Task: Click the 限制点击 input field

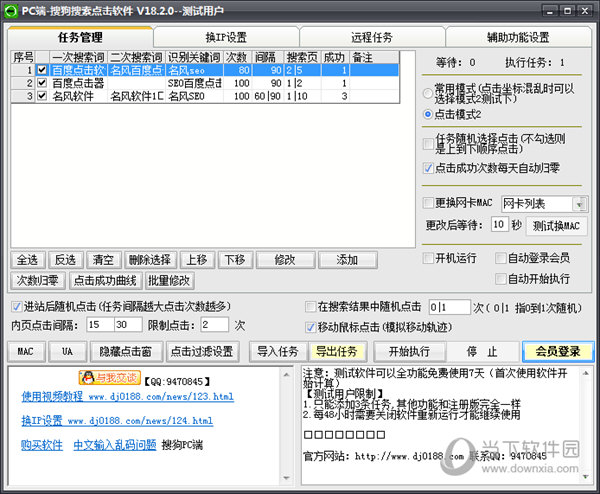Action: tap(214, 324)
